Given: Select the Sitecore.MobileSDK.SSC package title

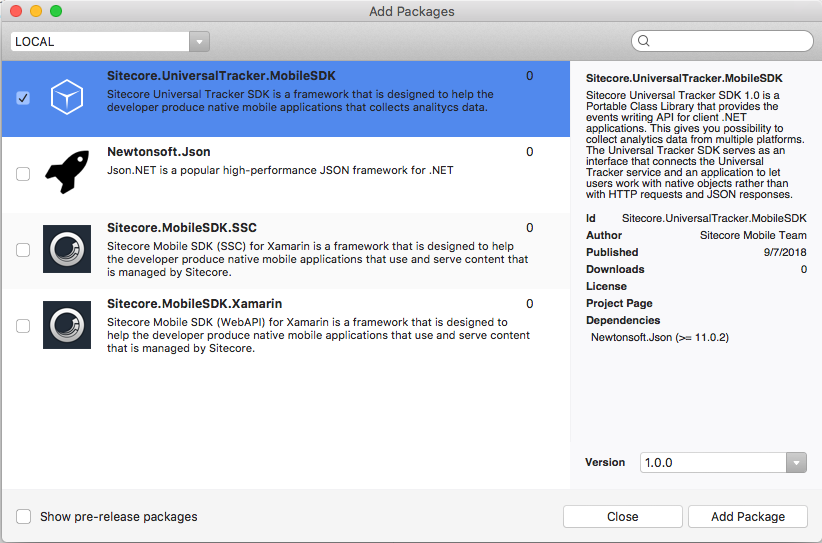Looking at the screenshot, I should click(x=182, y=228).
